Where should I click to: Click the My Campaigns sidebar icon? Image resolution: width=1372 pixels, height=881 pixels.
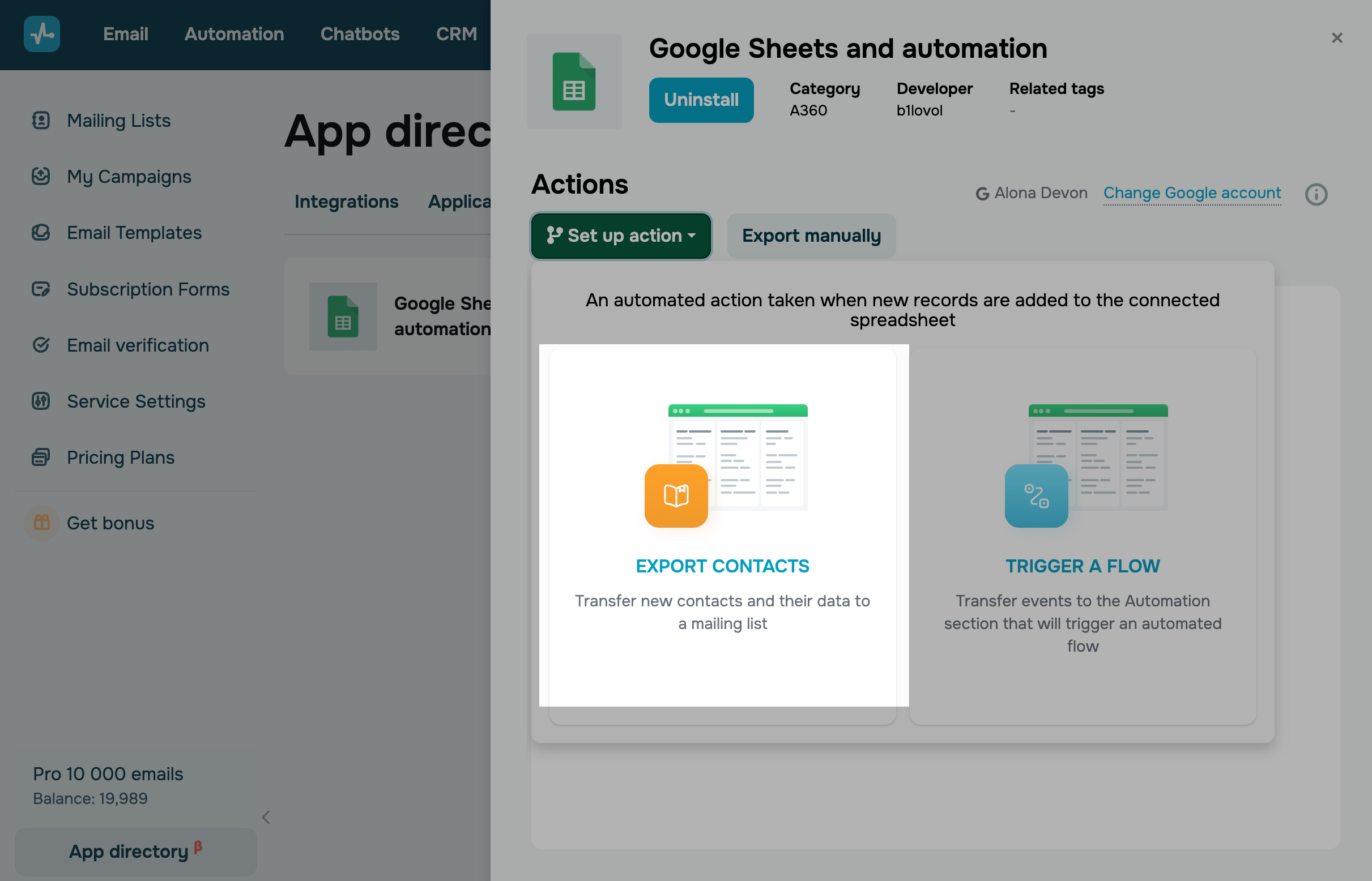pos(41,177)
